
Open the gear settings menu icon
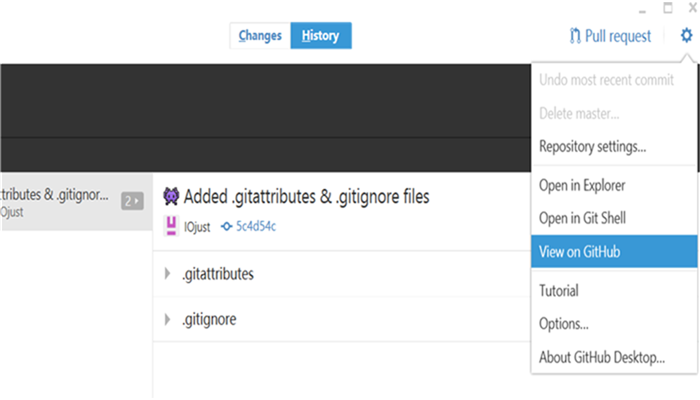pos(686,35)
